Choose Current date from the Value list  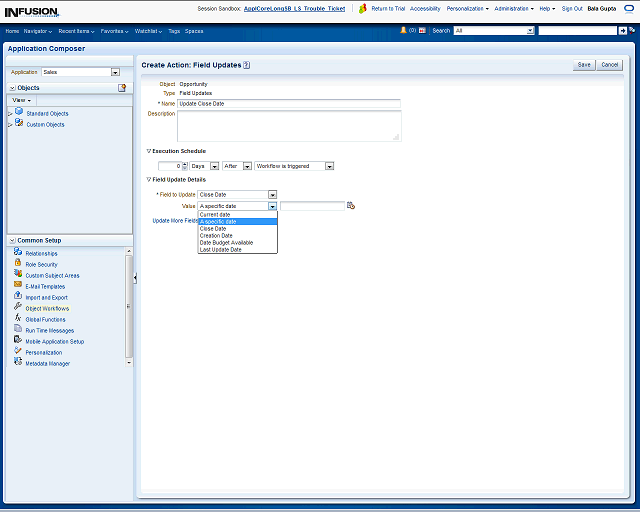[x=217, y=214]
